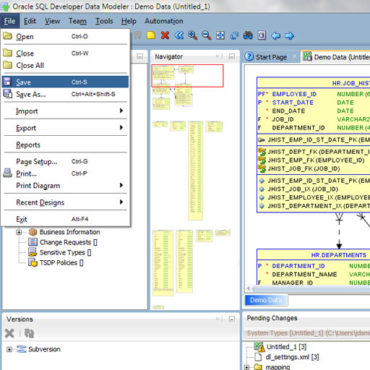The width and height of the screenshot is (370, 370).
Task: Switch to the Demo Data (Untitled) tab
Action: pos(335,57)
